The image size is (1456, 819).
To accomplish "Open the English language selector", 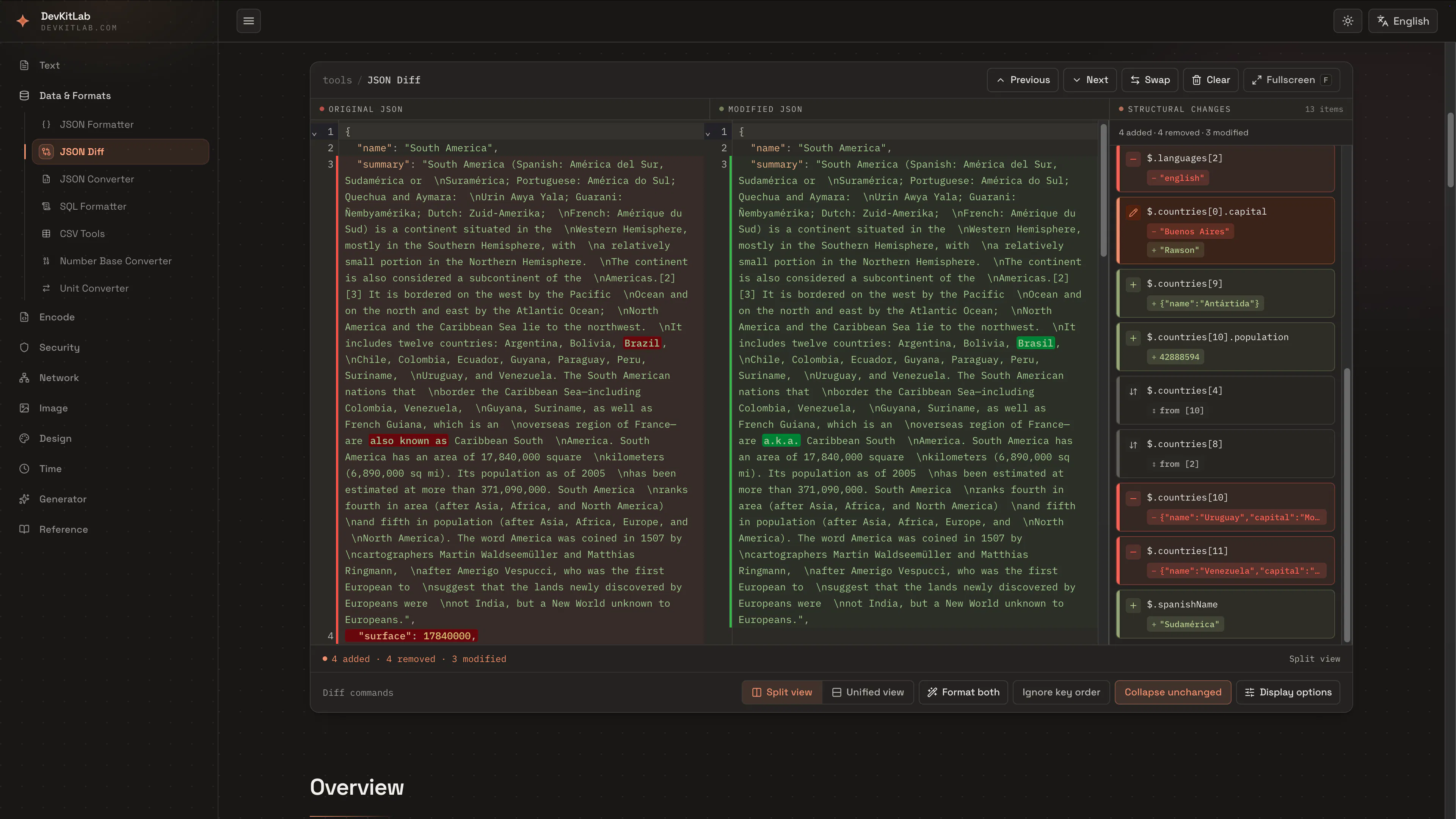I will point(1403,21).
